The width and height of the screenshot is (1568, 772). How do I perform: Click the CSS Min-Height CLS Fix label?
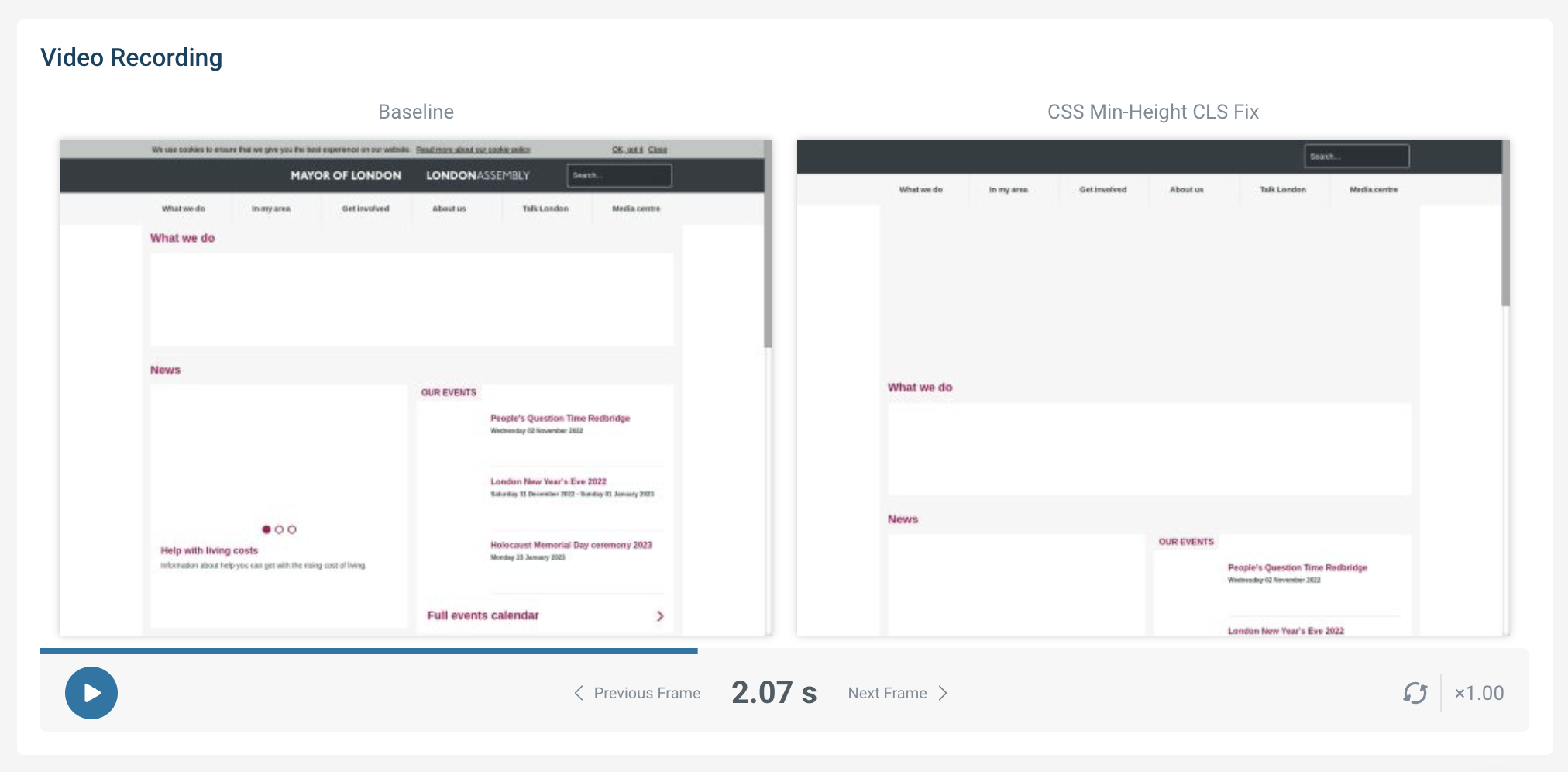pos(1153,112)
